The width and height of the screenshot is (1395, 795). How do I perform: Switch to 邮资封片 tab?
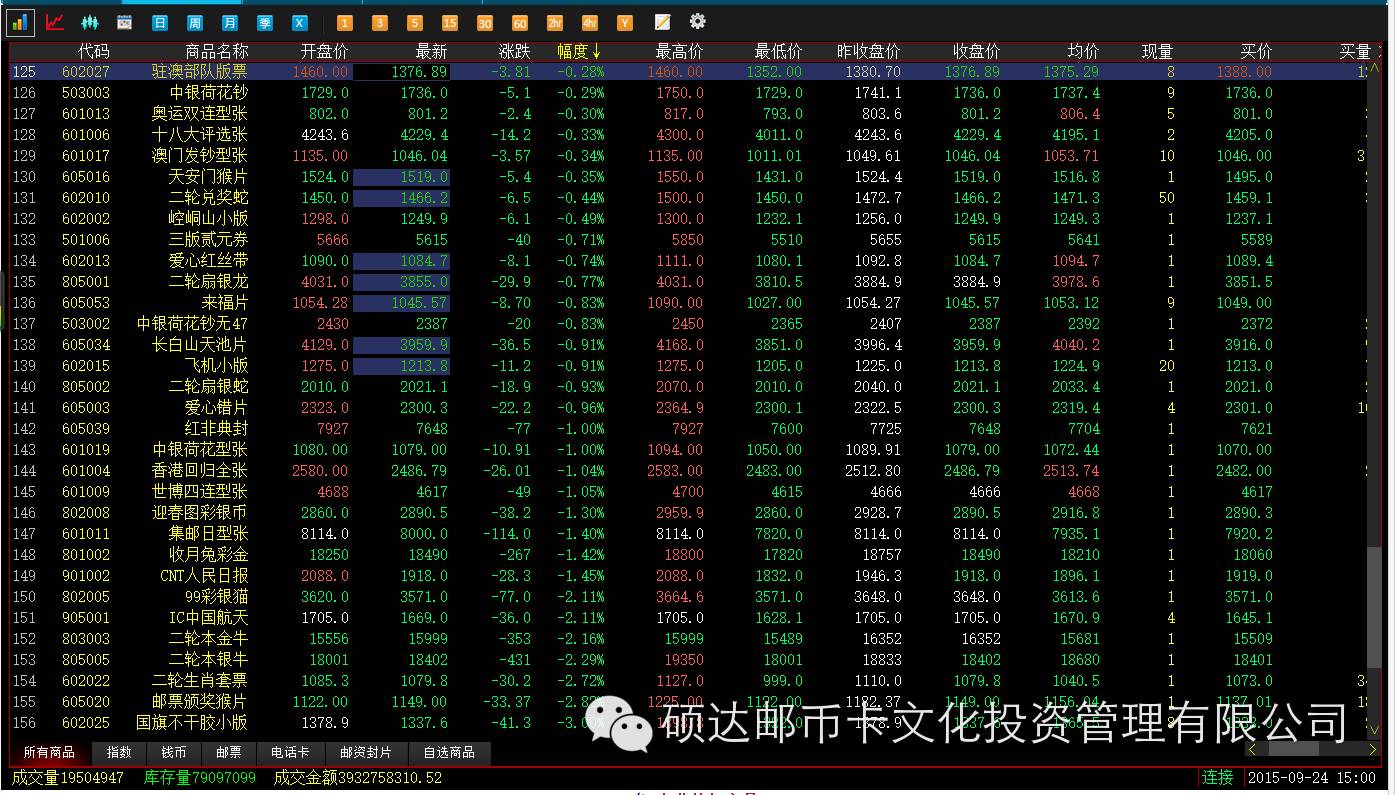pos(366,752)
